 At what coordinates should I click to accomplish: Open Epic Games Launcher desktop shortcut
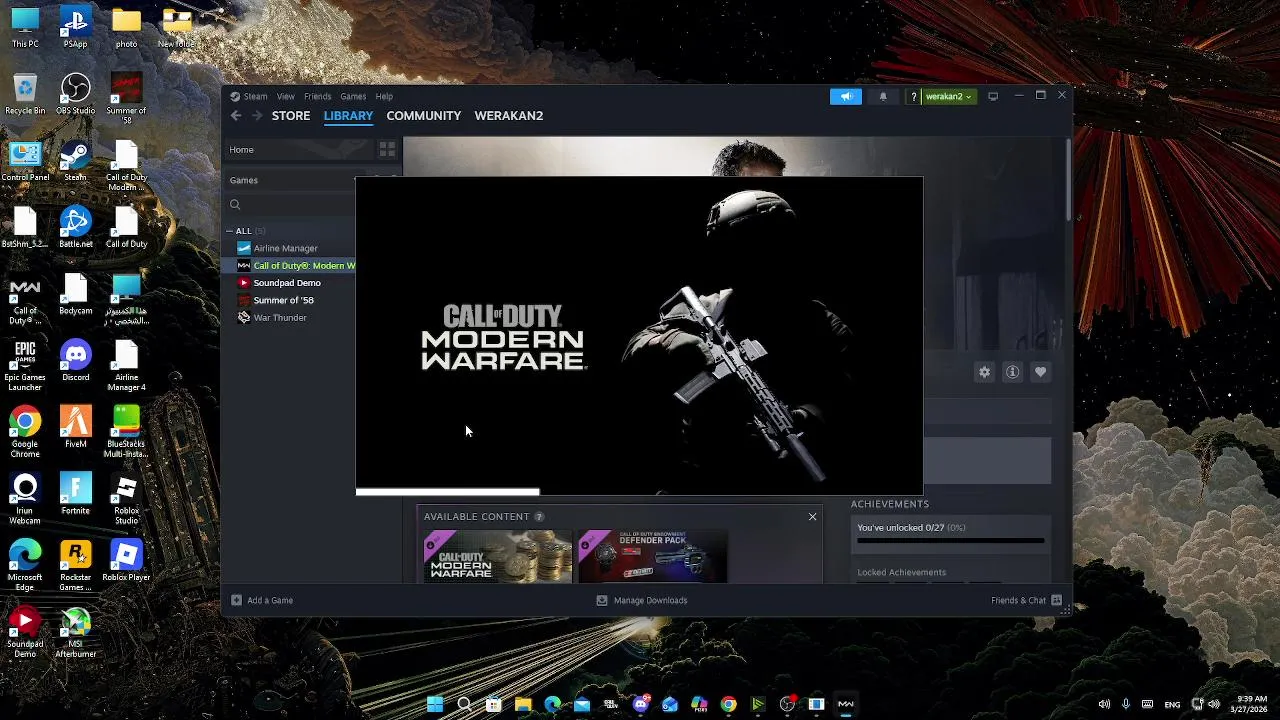click(x=25, y=366)
